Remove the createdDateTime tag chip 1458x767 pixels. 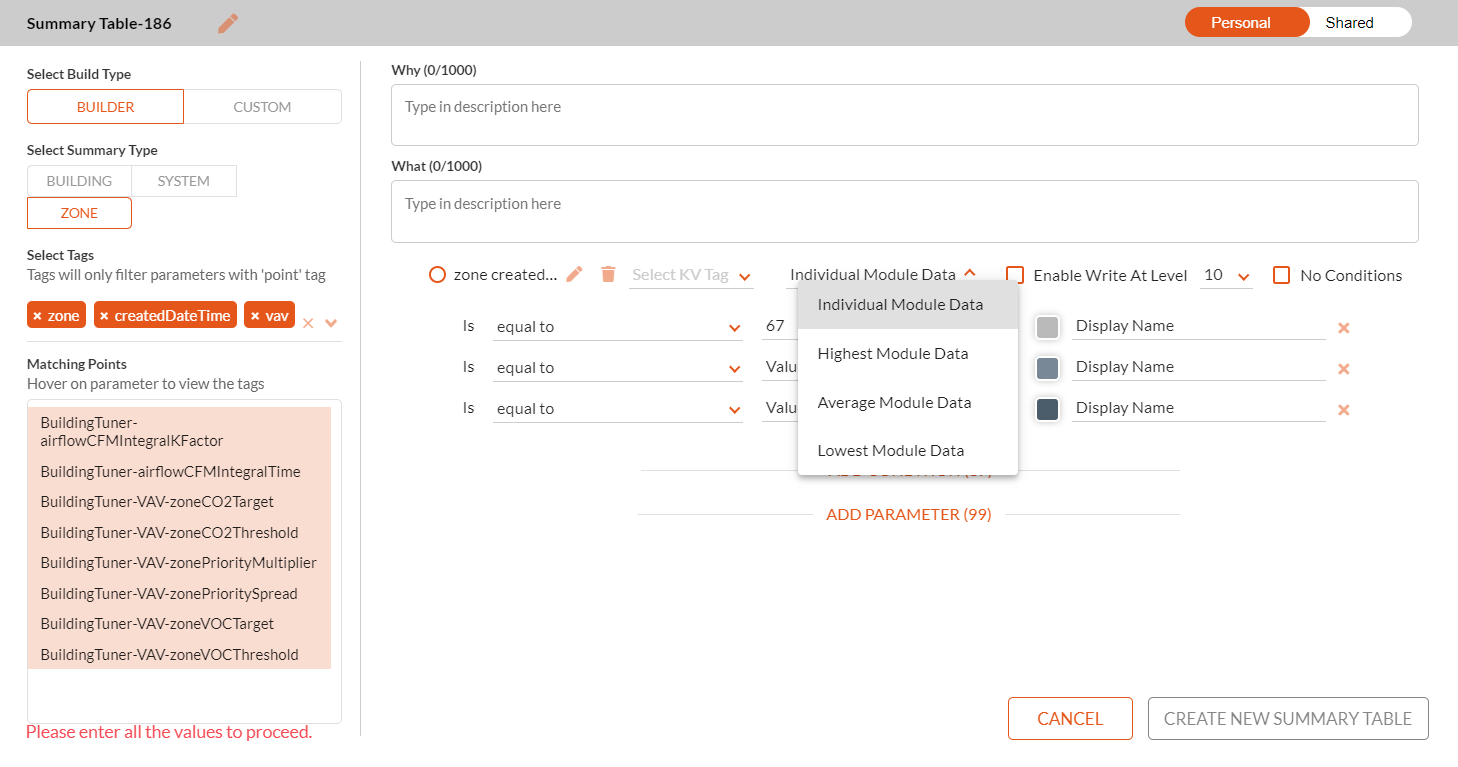point(104,316)
